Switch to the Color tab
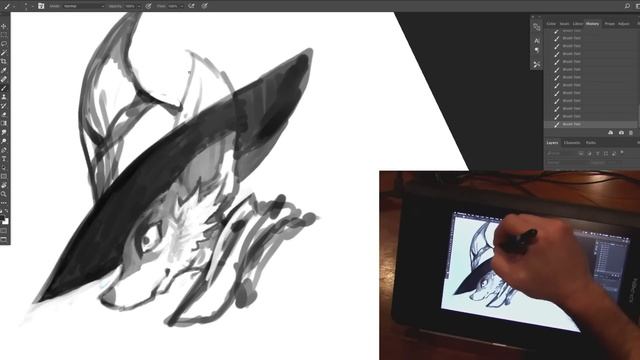The width and height of the screenshot is (640, 360). pos(551,24)
